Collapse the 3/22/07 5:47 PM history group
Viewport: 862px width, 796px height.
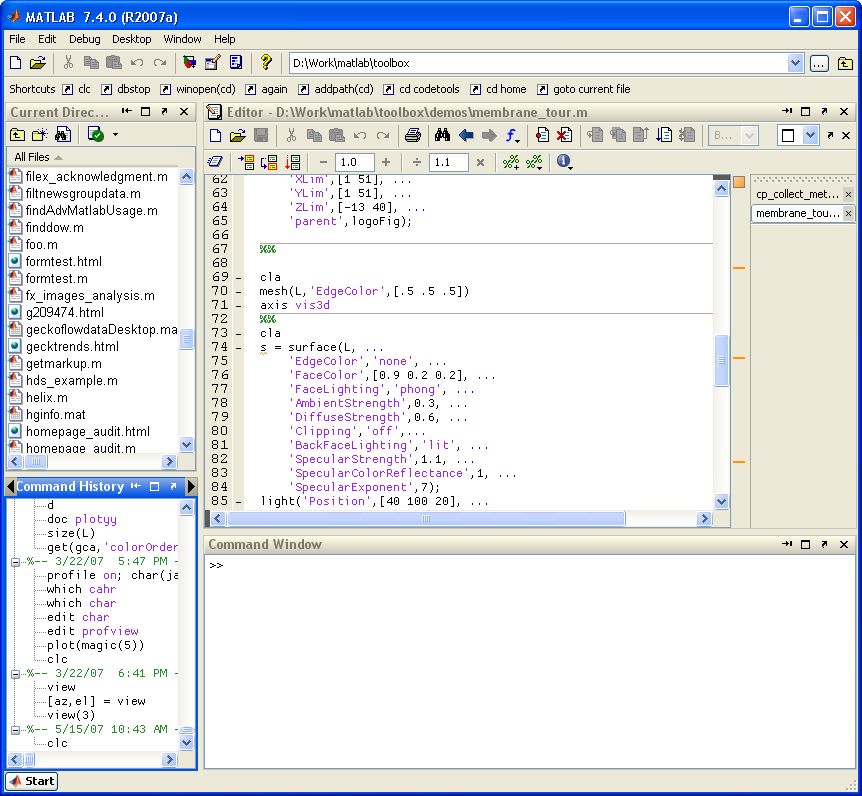click(x=16, y=561)
